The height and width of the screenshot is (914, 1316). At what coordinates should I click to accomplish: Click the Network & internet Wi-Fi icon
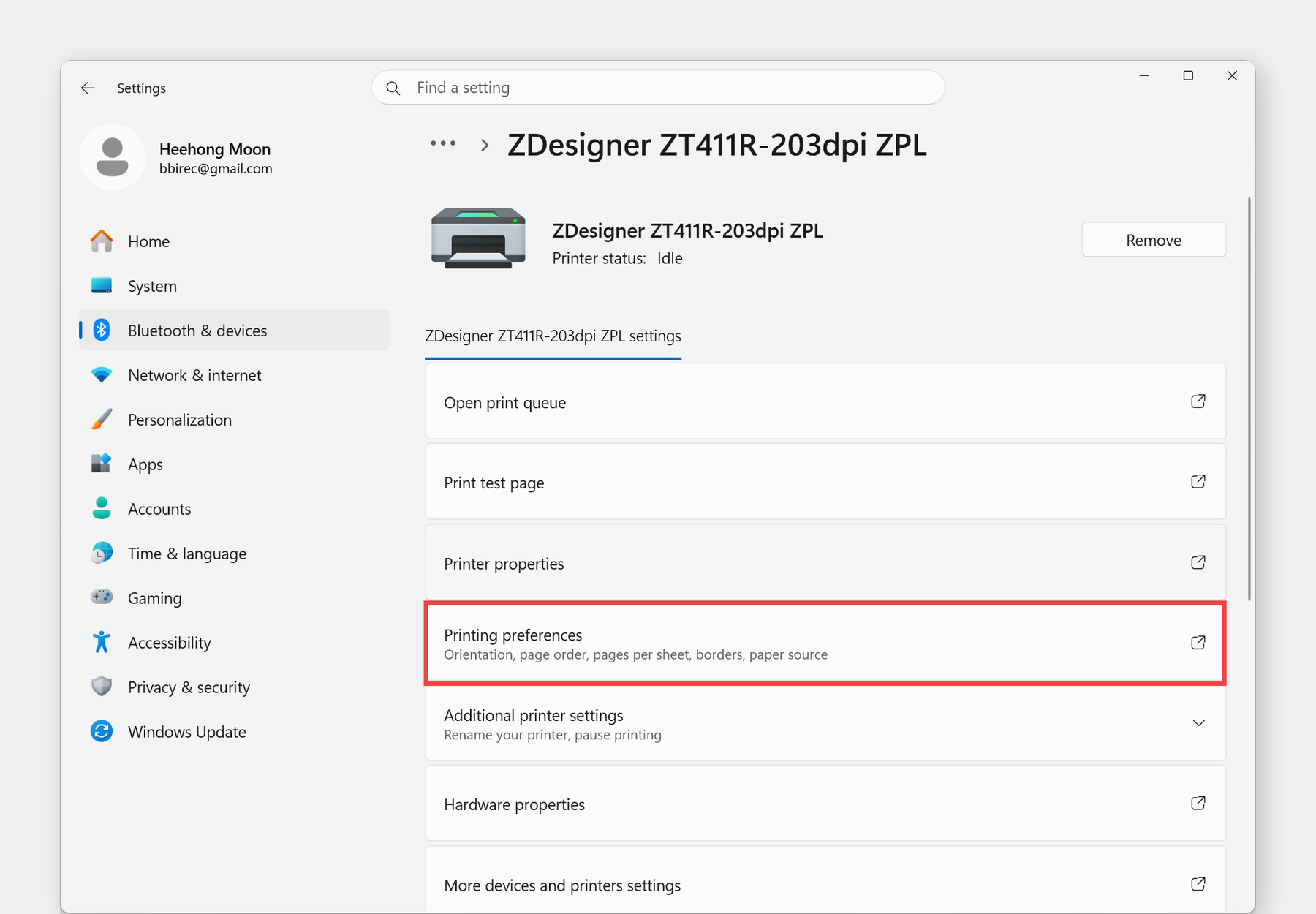tap(102, 374)
